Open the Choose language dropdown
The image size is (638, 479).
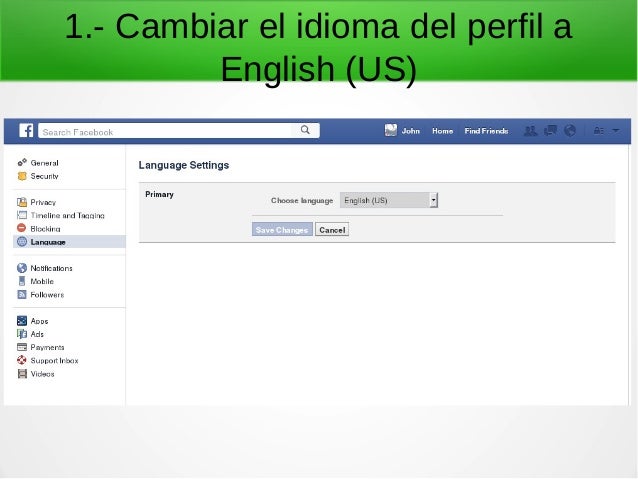pyautogui.click(x=389, y=200)
